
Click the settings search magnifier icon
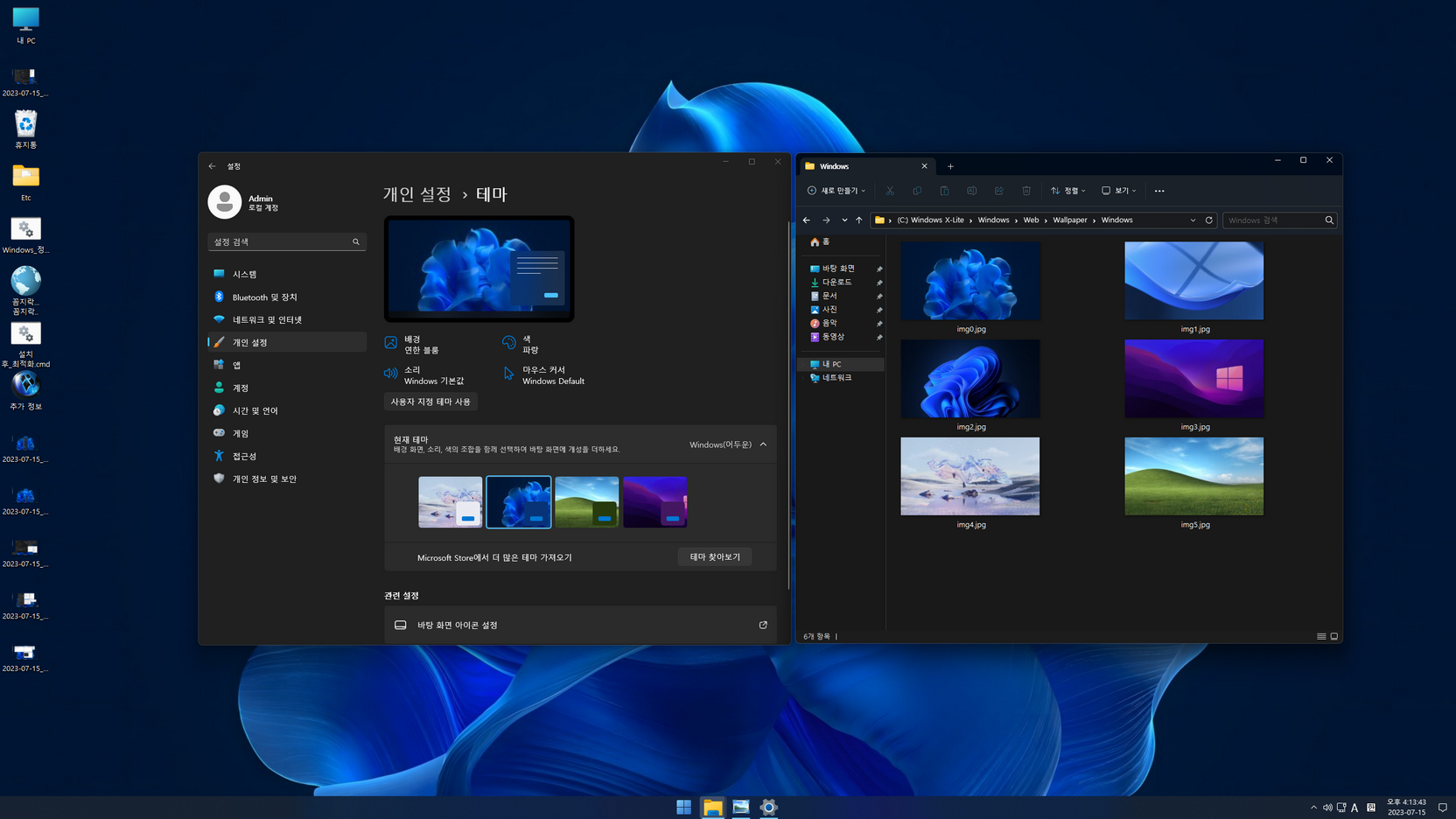click(356, 241)
